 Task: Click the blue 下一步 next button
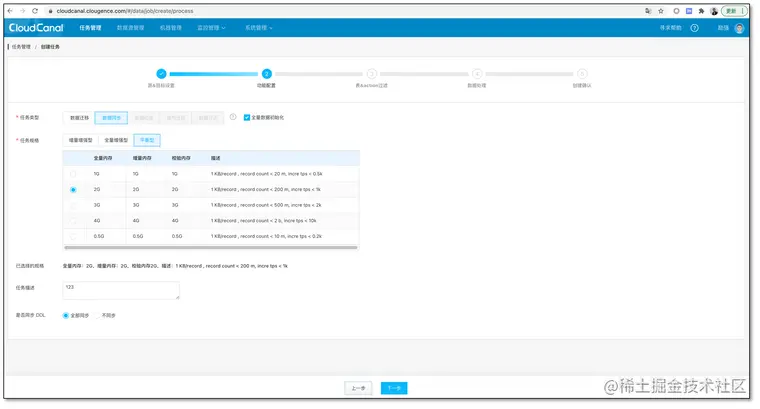click(x=394, y=388)
